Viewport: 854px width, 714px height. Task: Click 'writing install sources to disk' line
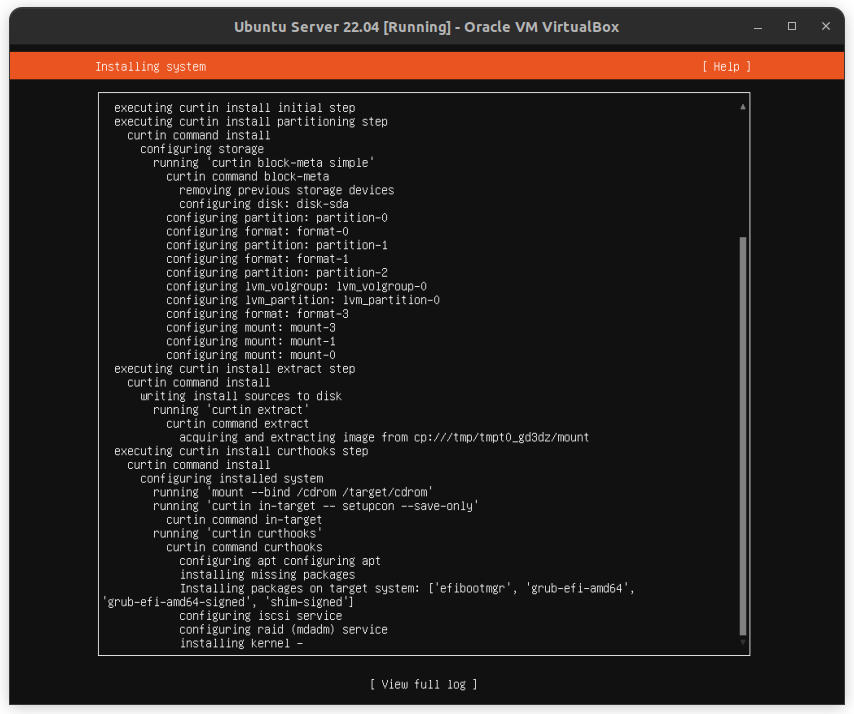tap(241, 396)
